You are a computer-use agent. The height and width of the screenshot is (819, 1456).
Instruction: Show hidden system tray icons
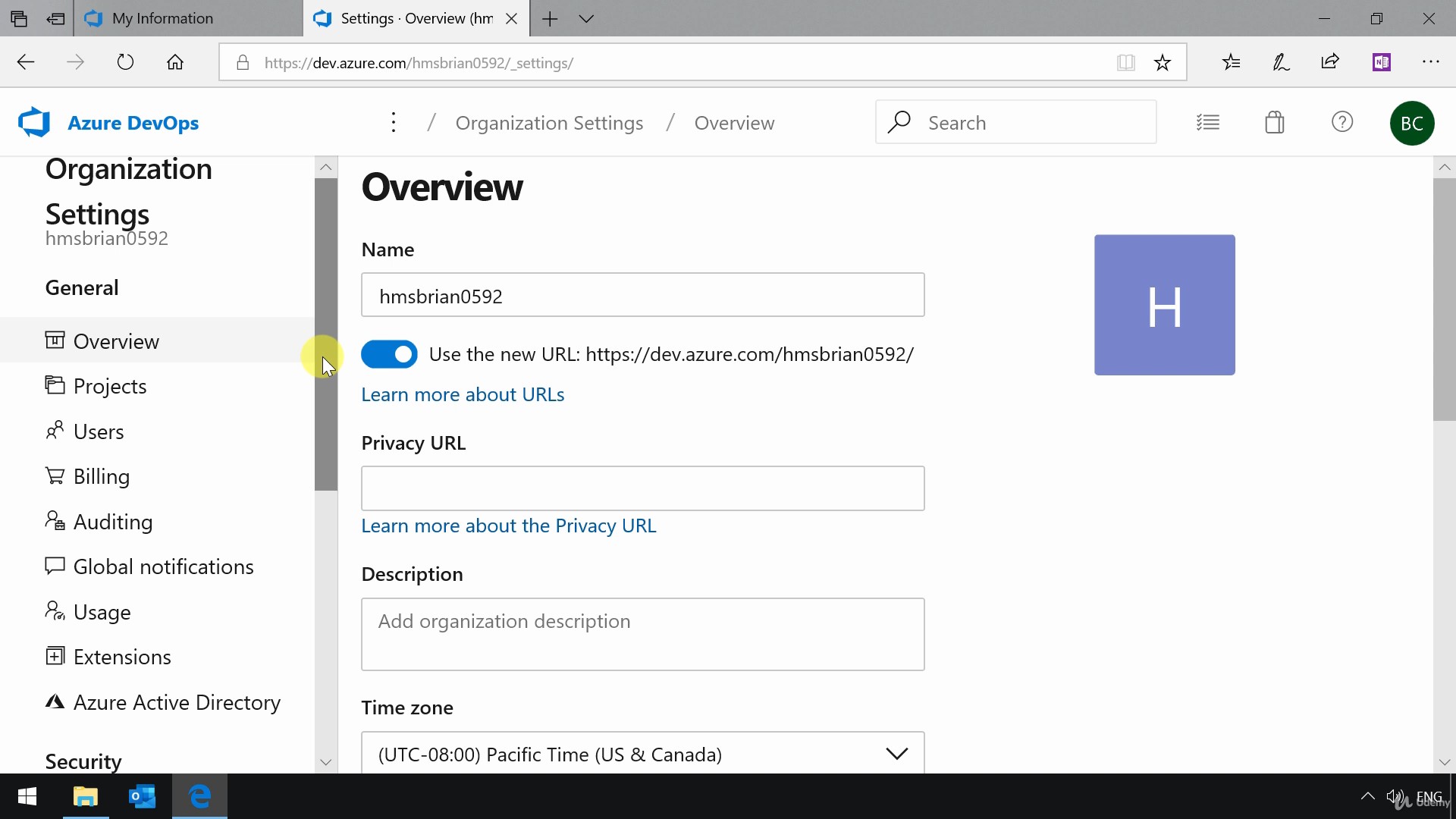click(1367, 796)
